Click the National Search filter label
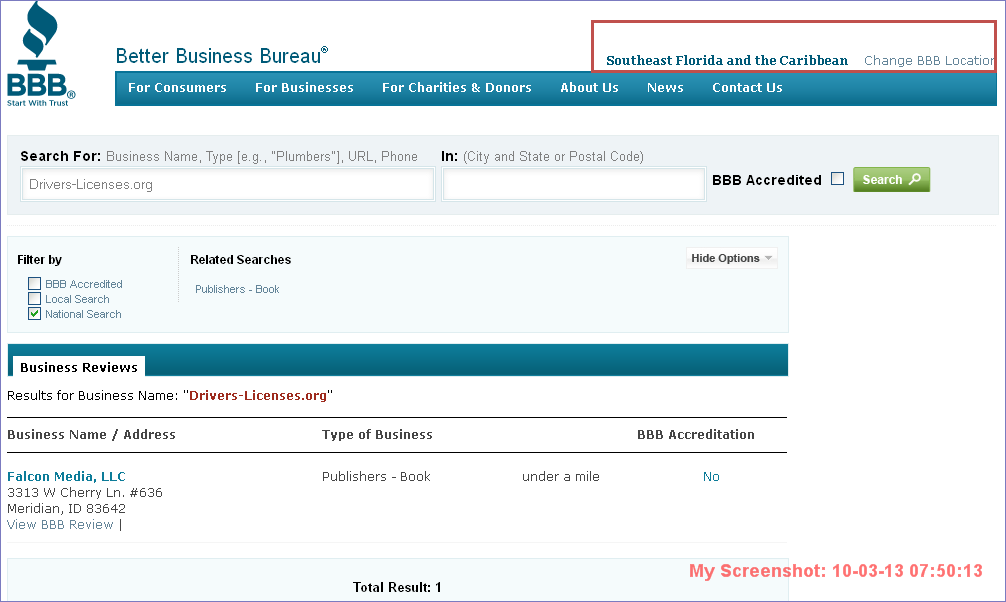The height and width of the screenshot is (602, 1006). click(83, 314)
